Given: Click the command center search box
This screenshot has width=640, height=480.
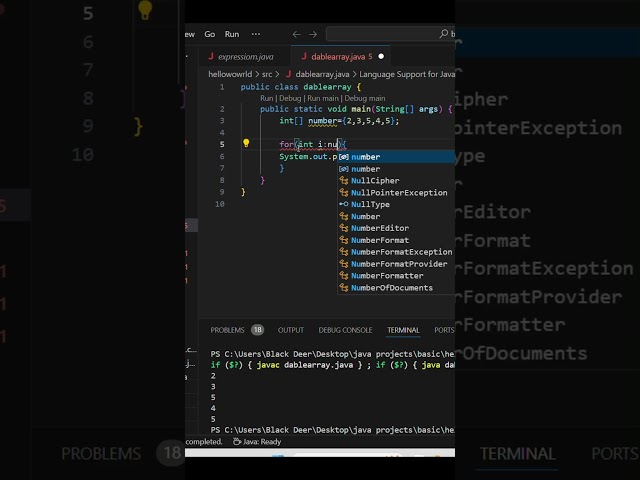Looking at the screenshot, I should (390, 34).
